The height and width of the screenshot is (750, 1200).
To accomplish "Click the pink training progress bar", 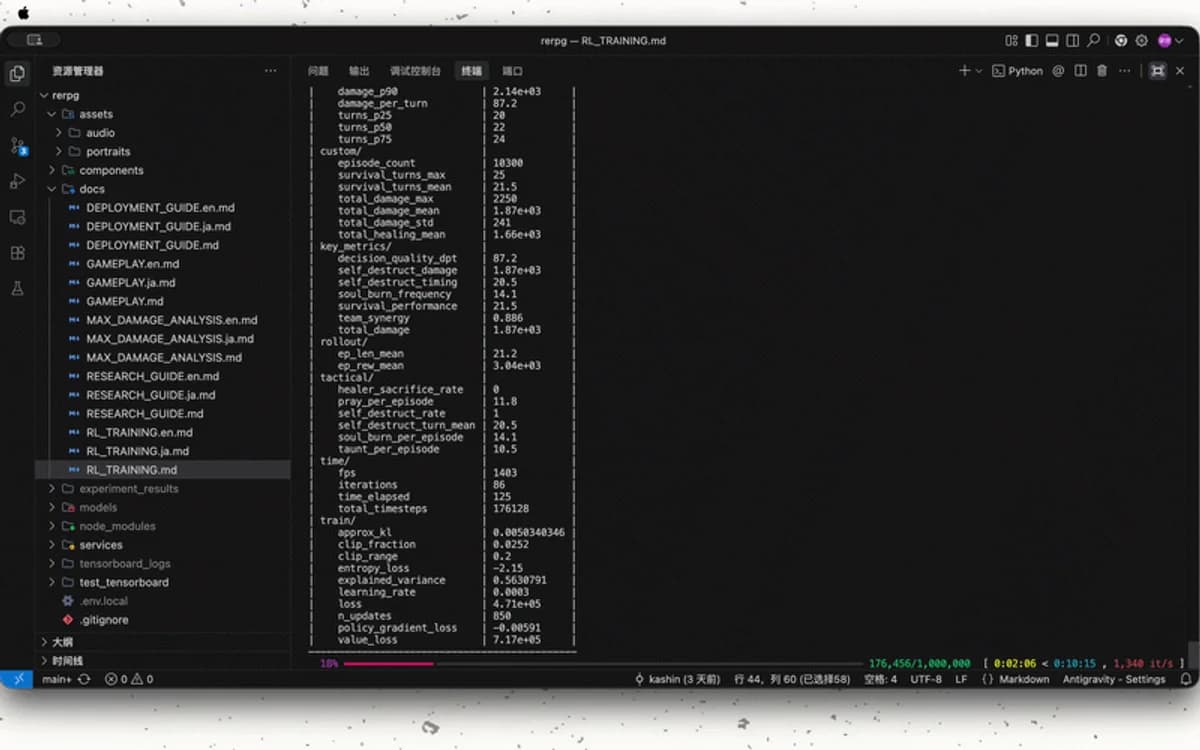I will (388, 663).
